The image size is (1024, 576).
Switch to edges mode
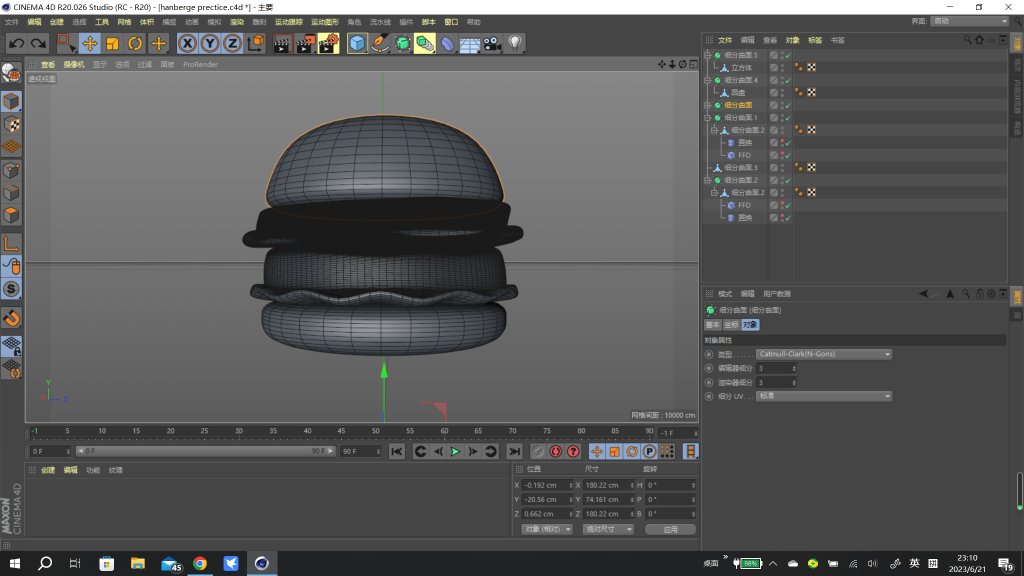11,193
